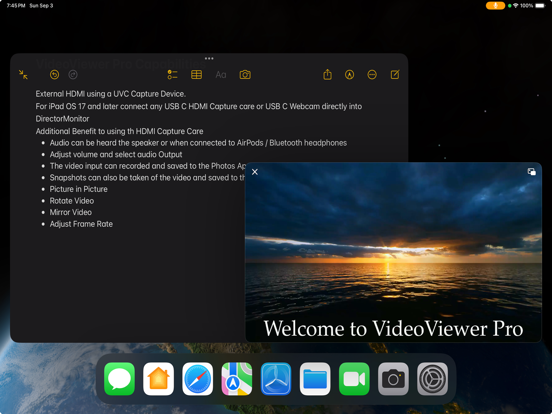Tap the 7:45 PM clock in the status bar
The height and width of the screenshot is (414, 552).
pos(16,6)
